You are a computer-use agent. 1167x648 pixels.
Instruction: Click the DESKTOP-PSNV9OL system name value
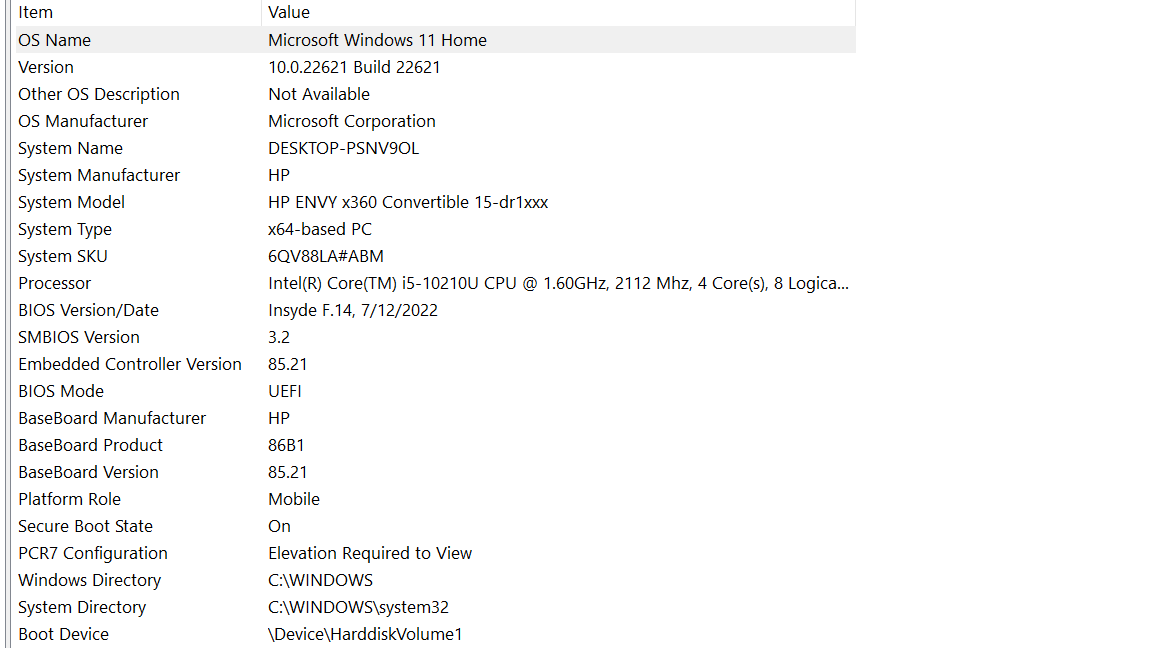343,148
